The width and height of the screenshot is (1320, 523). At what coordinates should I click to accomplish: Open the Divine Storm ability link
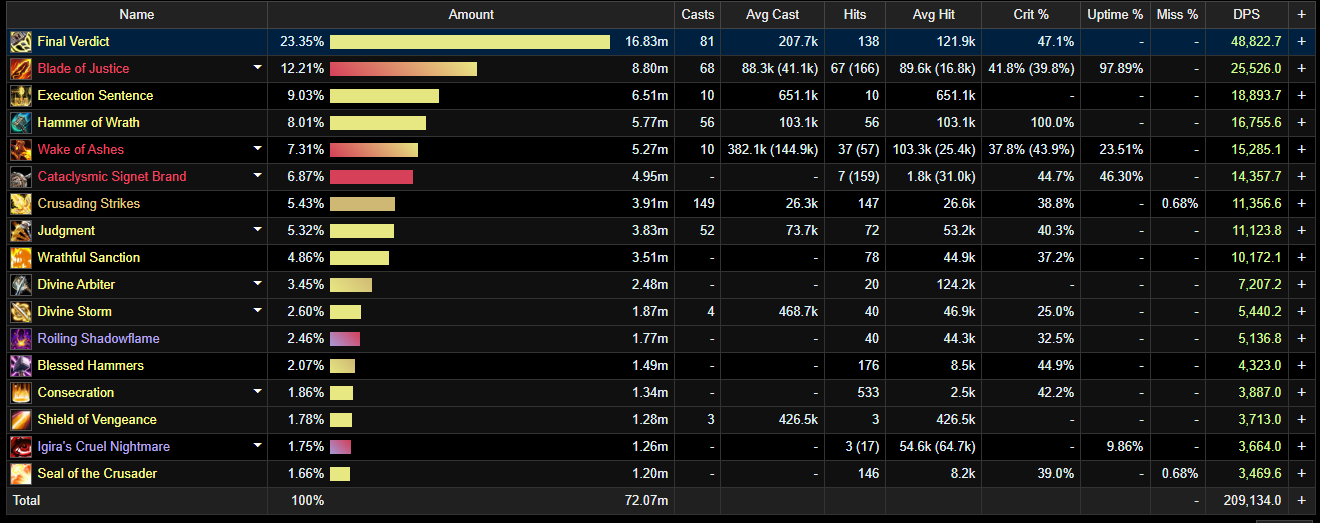click(x=74, y=312)
